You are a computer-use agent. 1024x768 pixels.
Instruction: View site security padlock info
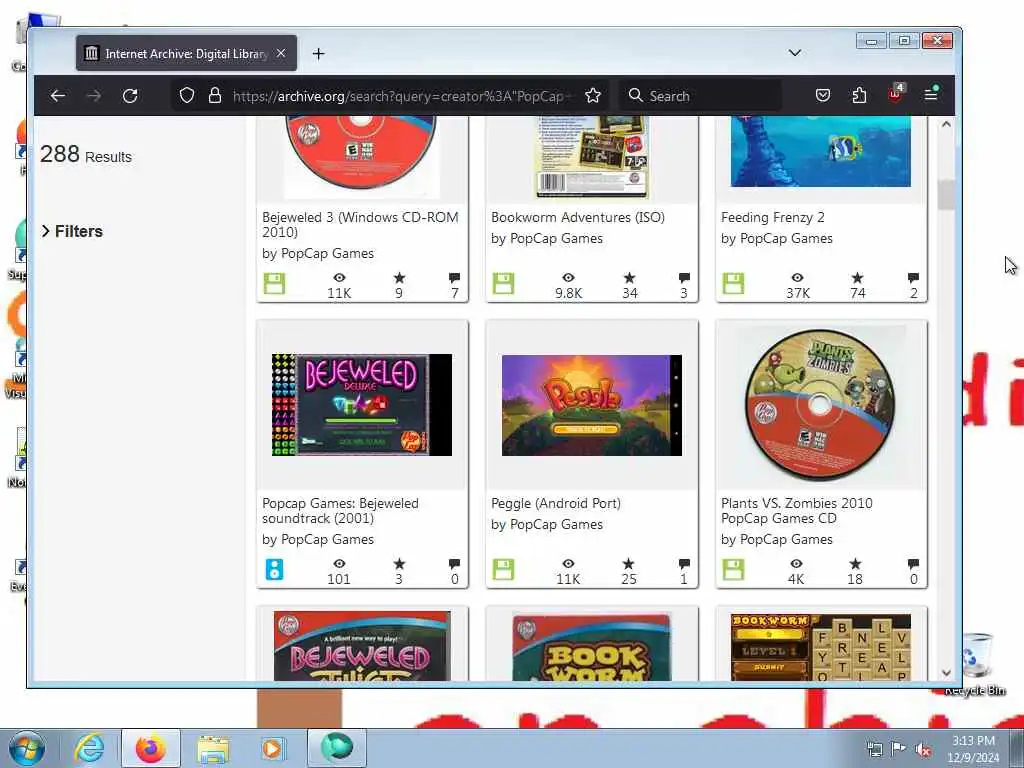(215, 95)
